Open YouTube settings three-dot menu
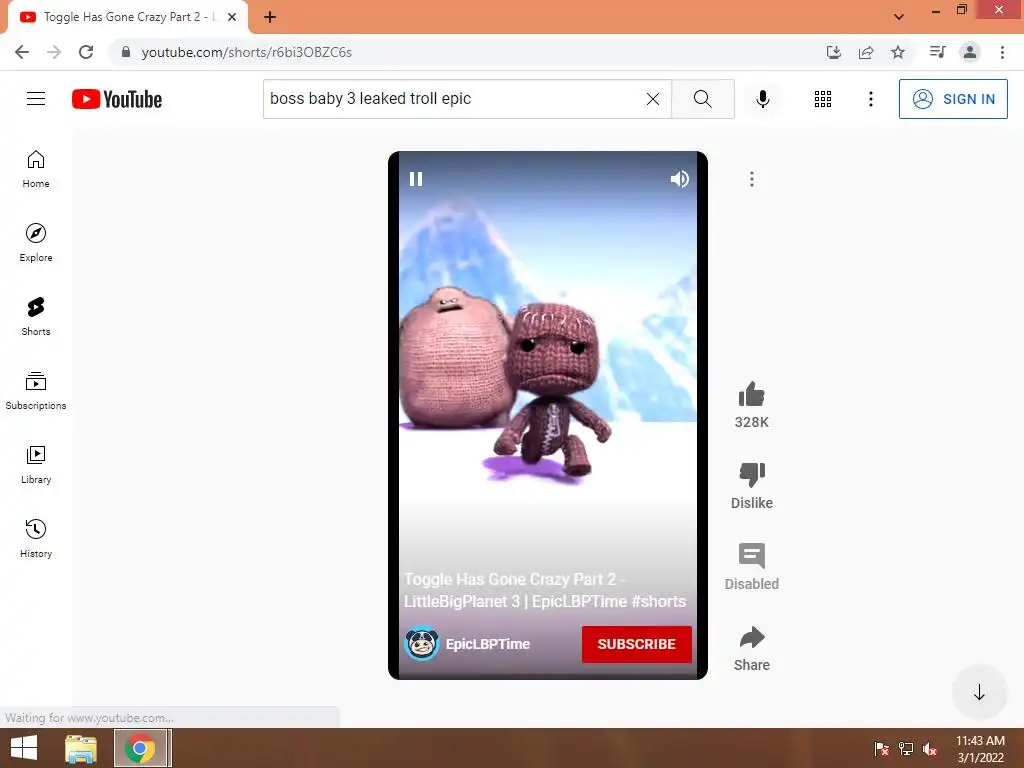The image size is (1024, 768). [x=871, y=99]
